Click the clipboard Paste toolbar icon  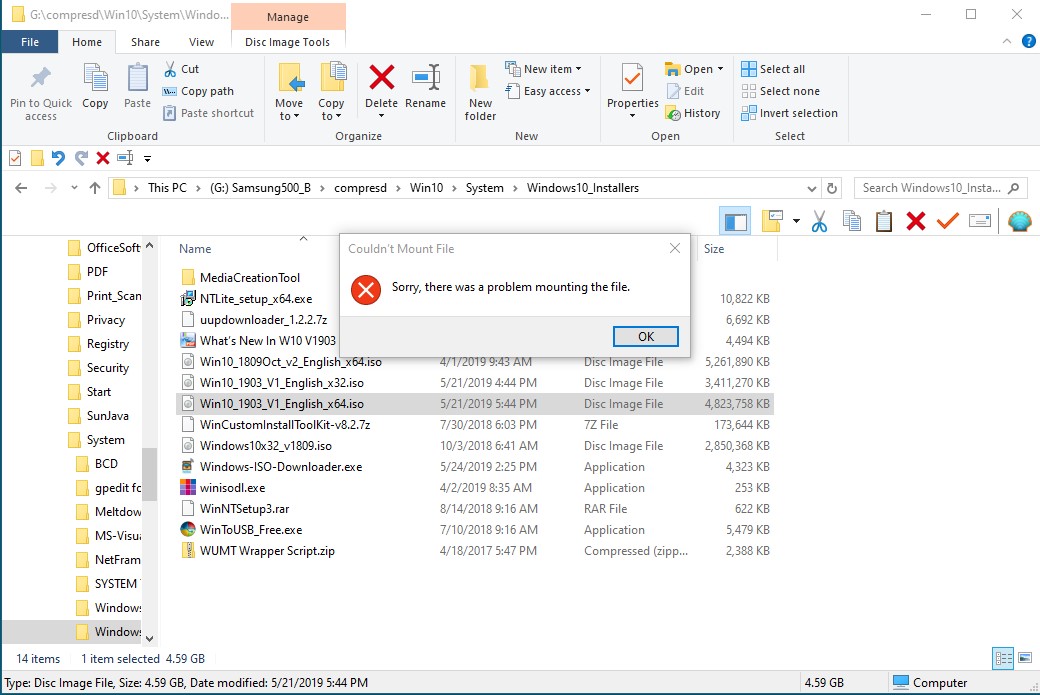click(x=883, y=221)
